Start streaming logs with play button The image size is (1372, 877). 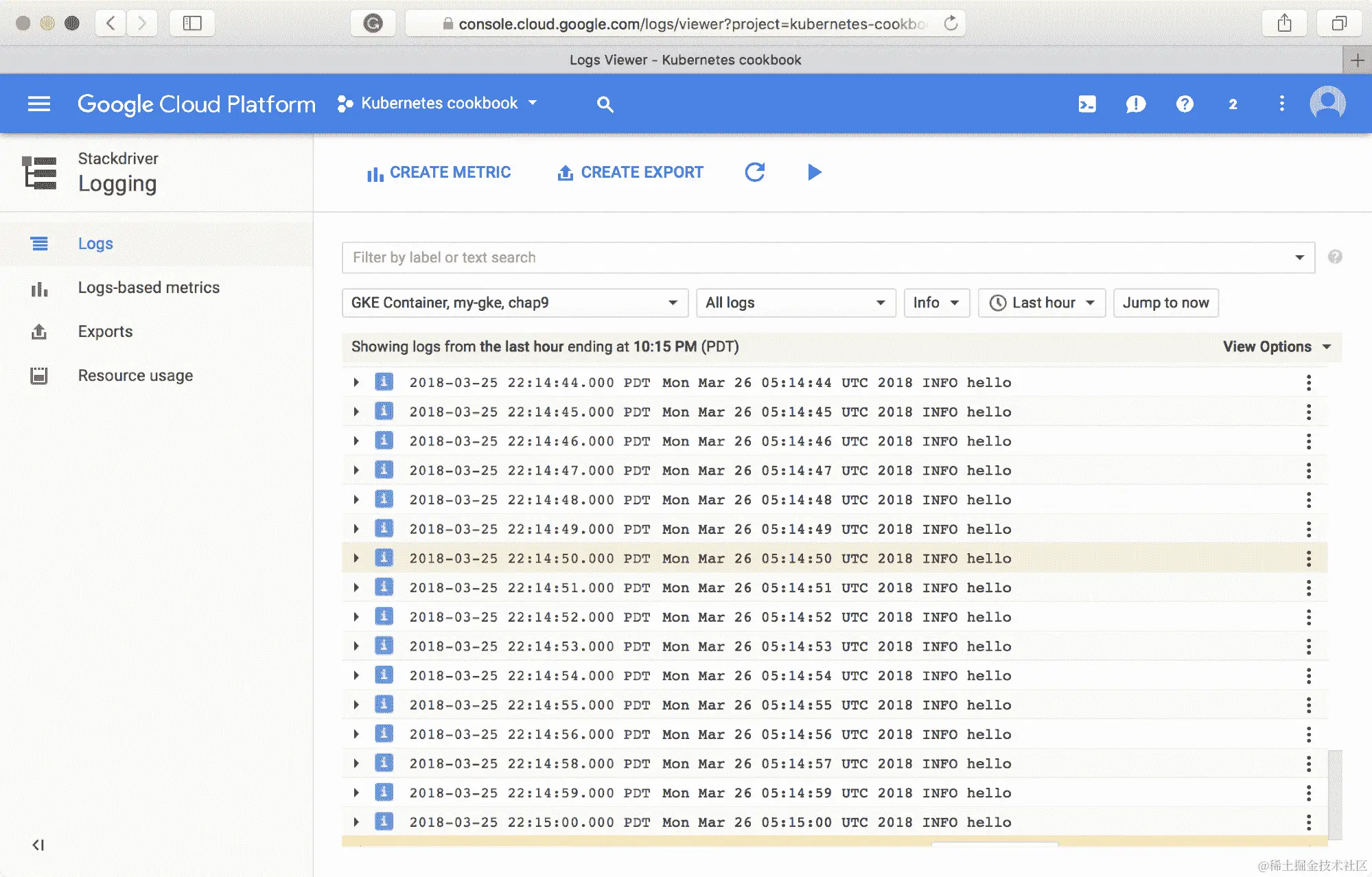coord(815,172)
